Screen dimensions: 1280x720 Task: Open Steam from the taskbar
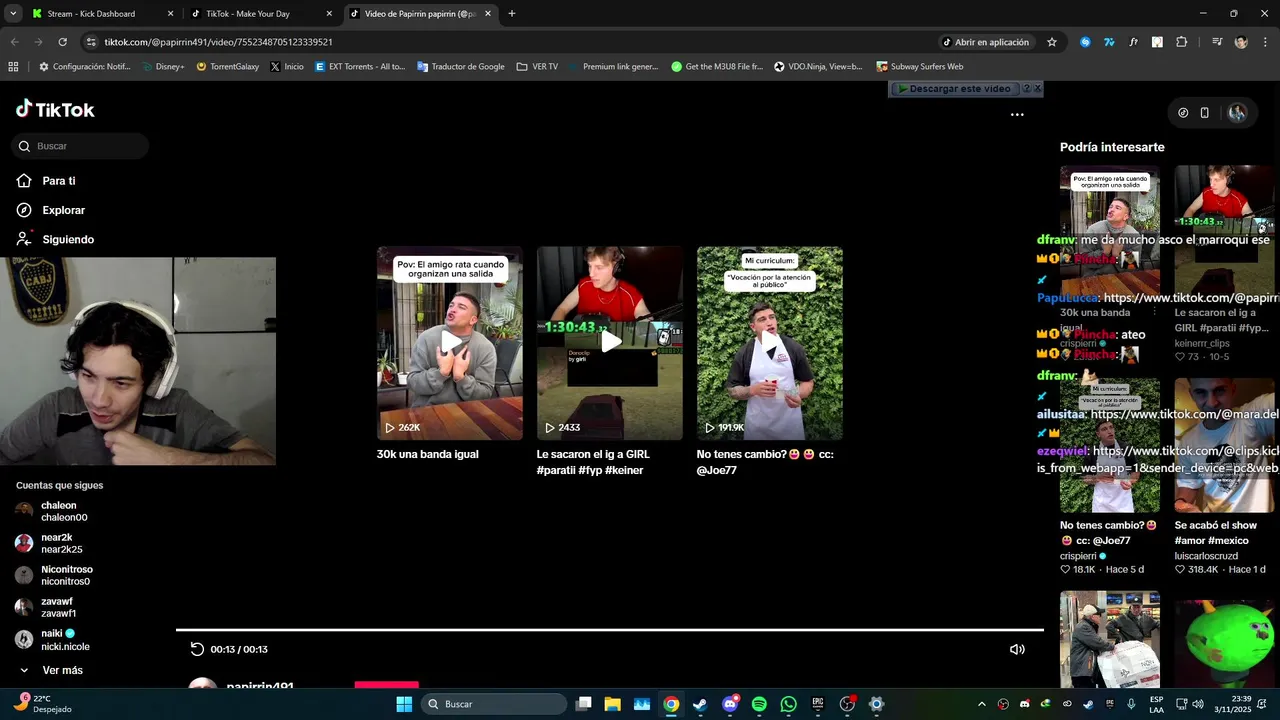[x=700, y=704]
